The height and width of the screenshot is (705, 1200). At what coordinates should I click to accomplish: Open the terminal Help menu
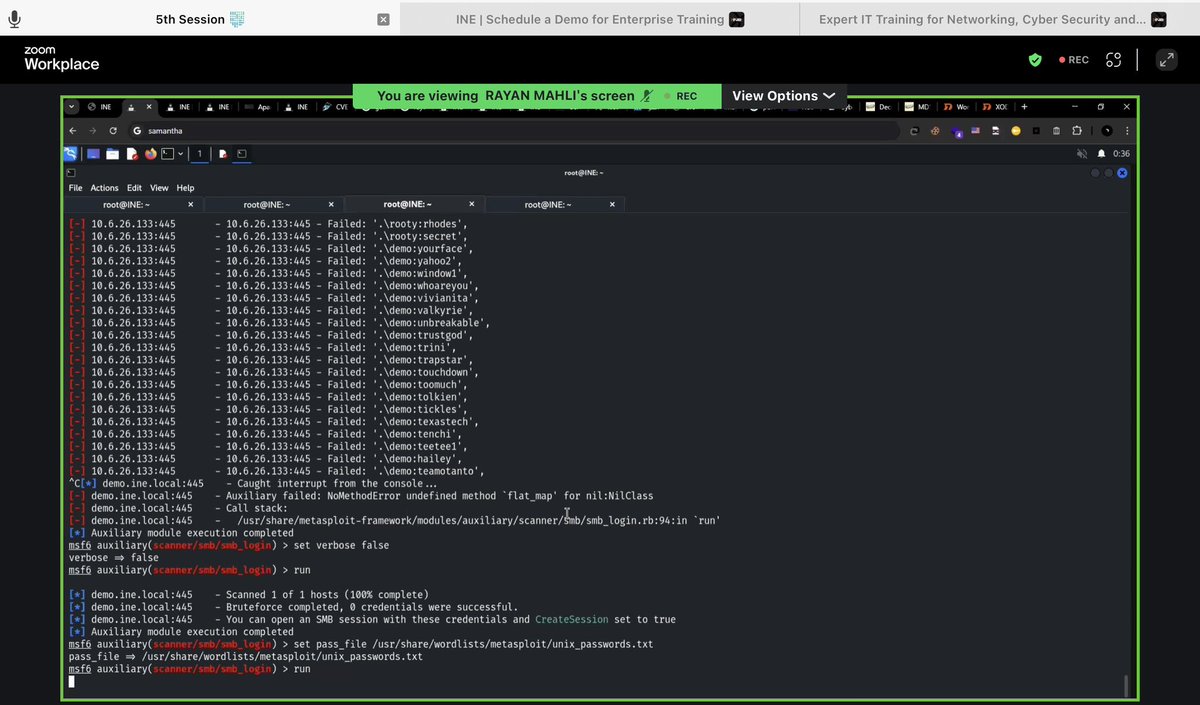[185, 188]
